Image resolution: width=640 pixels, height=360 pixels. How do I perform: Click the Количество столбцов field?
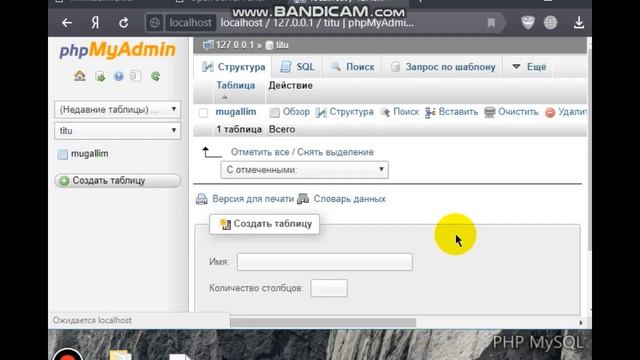[x=329, y=288]
